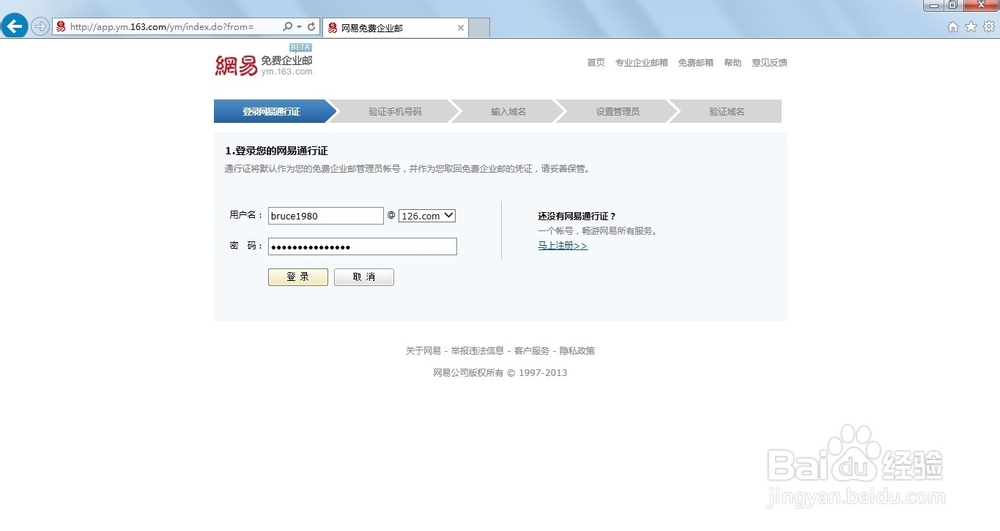Open browser settings gear icon
Screen dimensions: 1000x531
click(x=989, y=27)
